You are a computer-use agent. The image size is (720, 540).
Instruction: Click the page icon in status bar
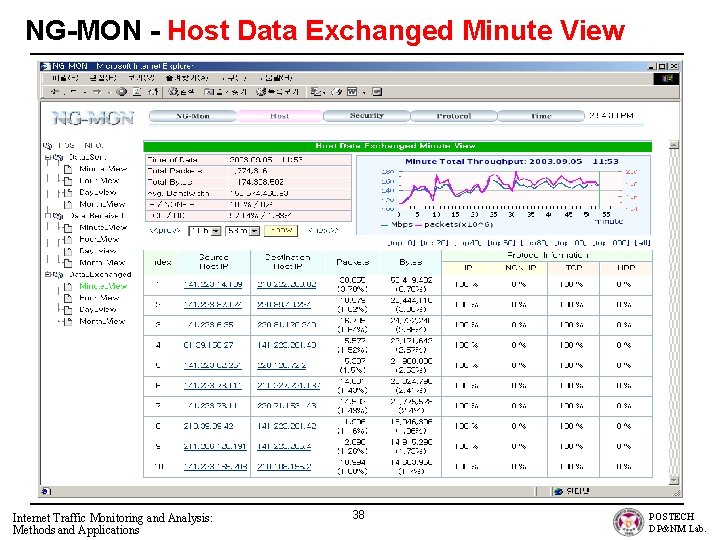pyautogui.click(x=45, y=491)
